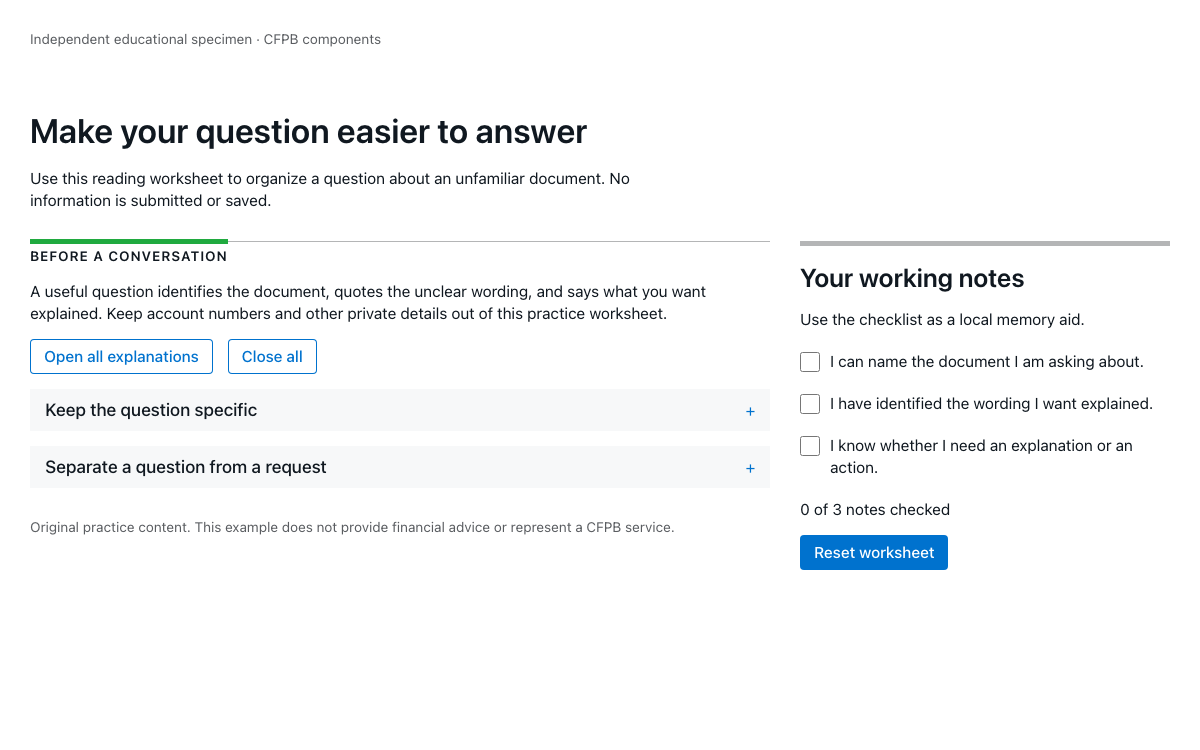Click the plus icon beside Keep the question specific
This screenshot has height=750, width=1200.
coord(750,411)
